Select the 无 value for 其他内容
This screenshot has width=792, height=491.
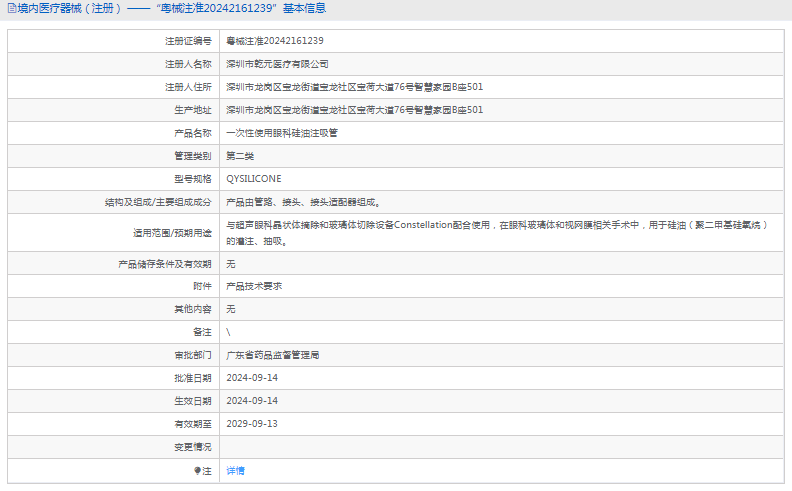[x=231, y=309]
